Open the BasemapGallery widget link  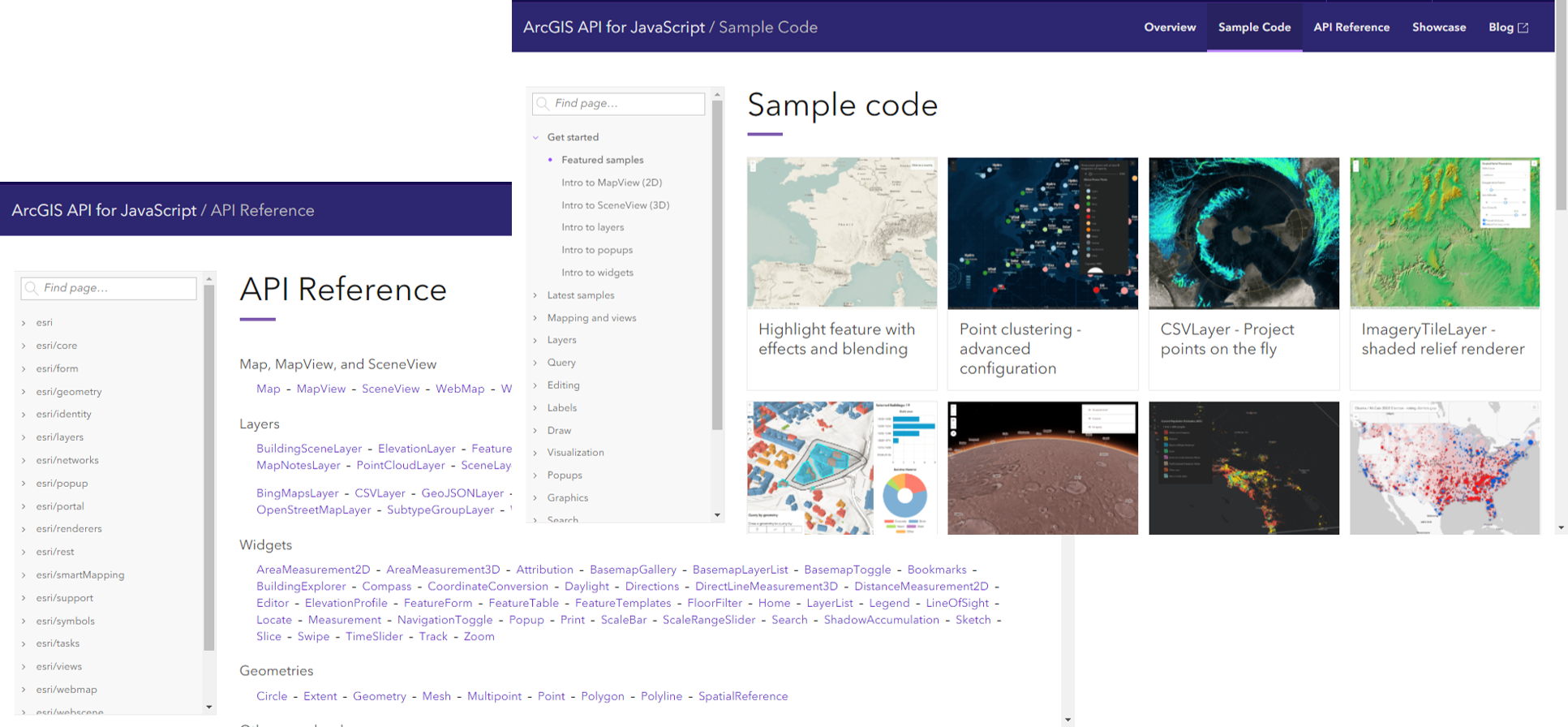point(633,570)
